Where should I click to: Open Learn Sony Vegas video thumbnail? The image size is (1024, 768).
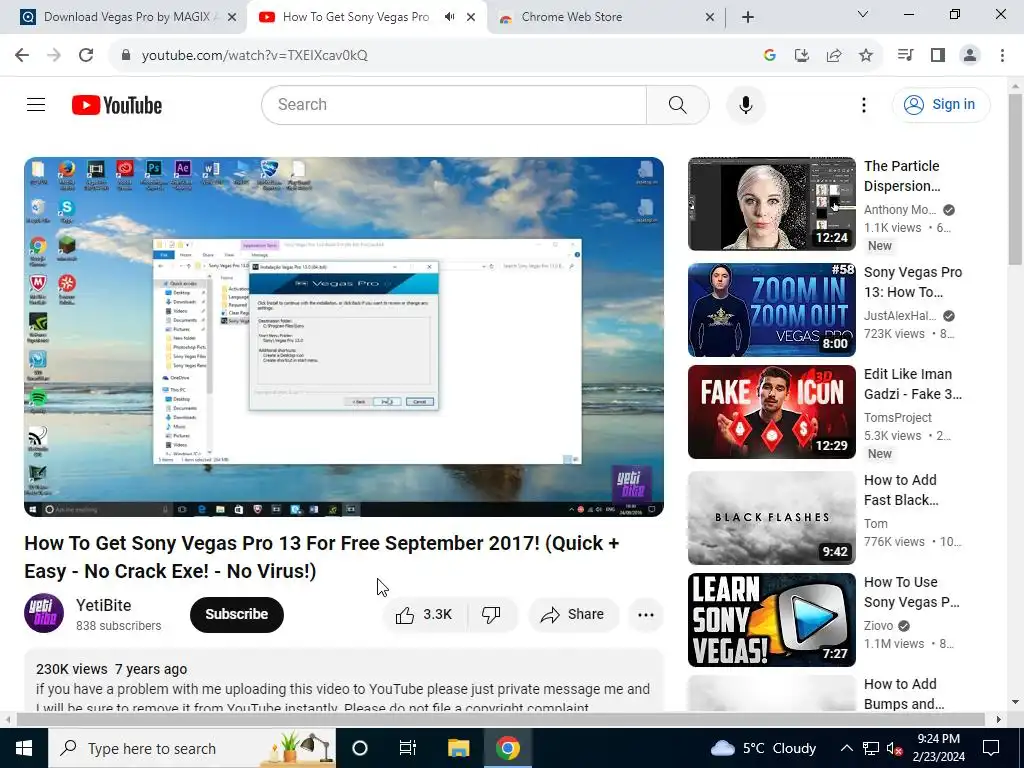coord(771,620)
